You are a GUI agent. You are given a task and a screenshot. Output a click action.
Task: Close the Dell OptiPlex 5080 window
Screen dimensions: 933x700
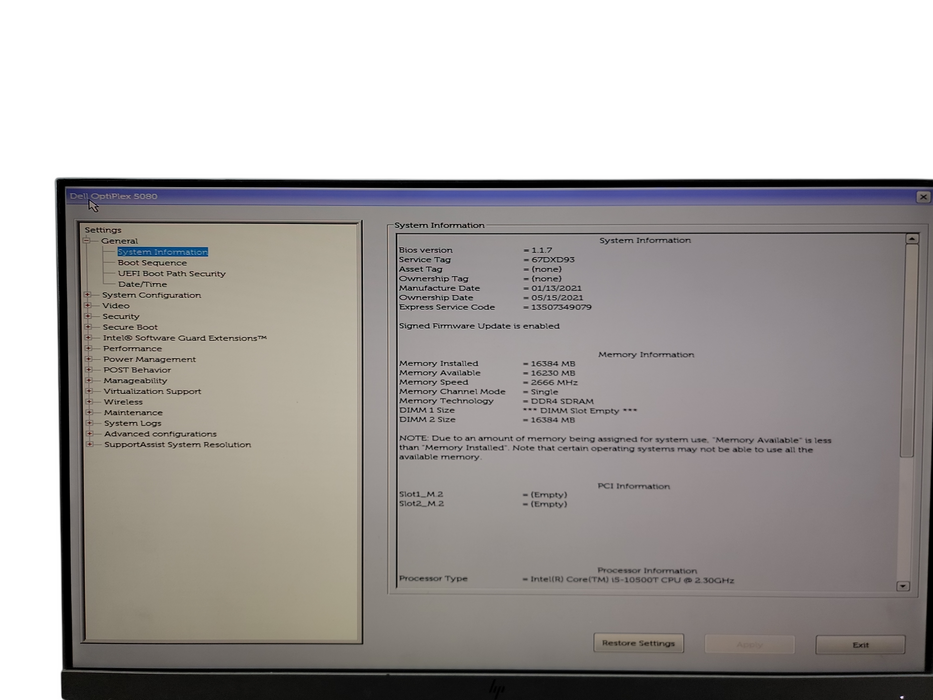(923, 197)
